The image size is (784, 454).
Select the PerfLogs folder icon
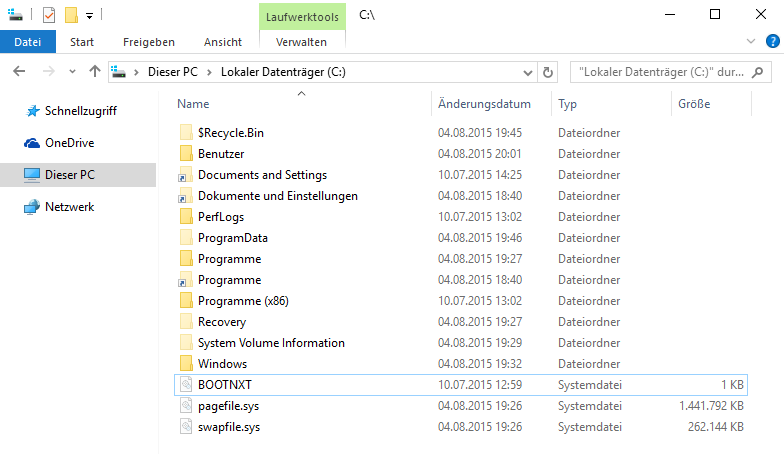point(186,216)
